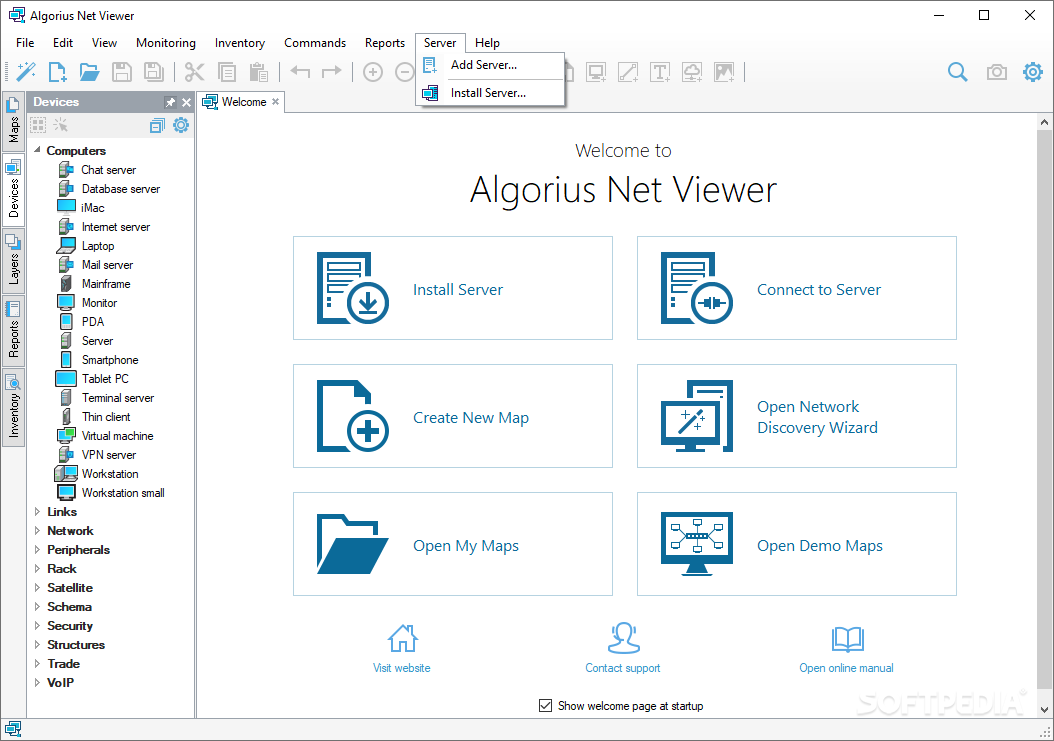Image resolution: width=1054 pixels, height=741 pixels.
Task: Click the Search magnifier icon
Action: 957,71
